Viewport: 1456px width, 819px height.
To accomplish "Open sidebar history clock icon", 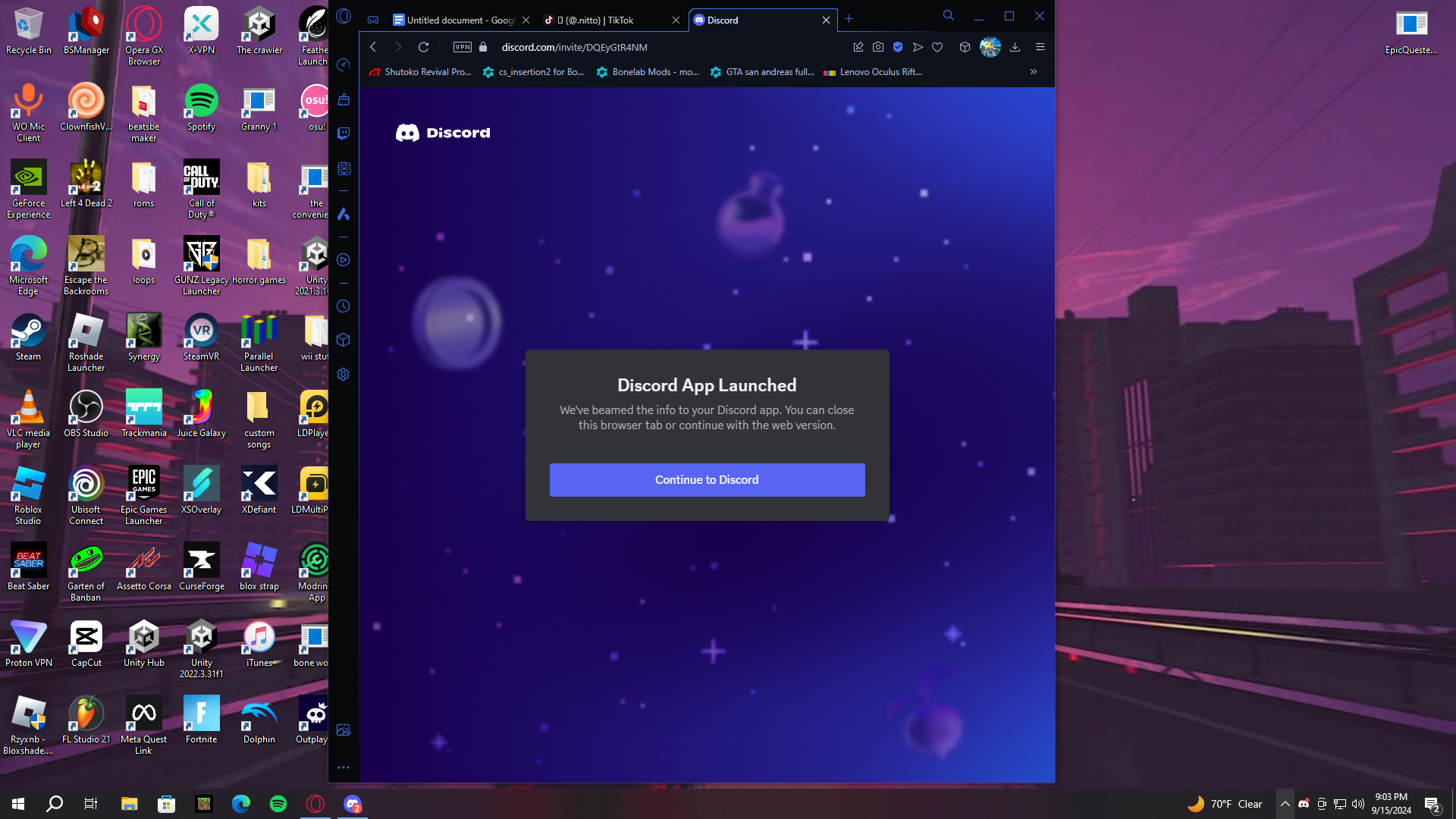I will pos(344,306).
